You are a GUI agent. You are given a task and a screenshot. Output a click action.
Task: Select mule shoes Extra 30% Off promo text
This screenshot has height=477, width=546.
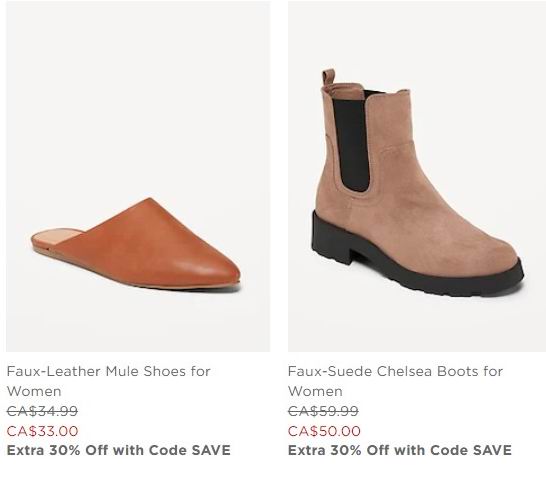[118, 450]
